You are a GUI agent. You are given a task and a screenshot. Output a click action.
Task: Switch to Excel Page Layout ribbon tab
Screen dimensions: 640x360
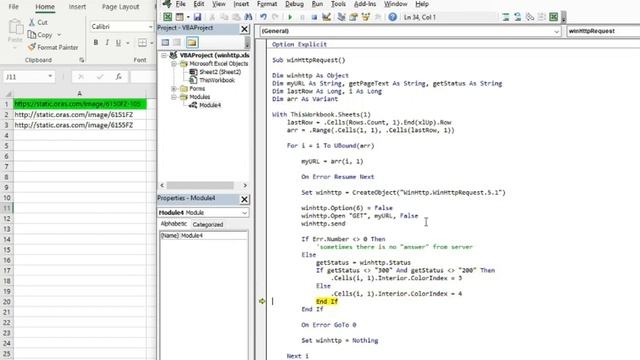click(120, 7)
